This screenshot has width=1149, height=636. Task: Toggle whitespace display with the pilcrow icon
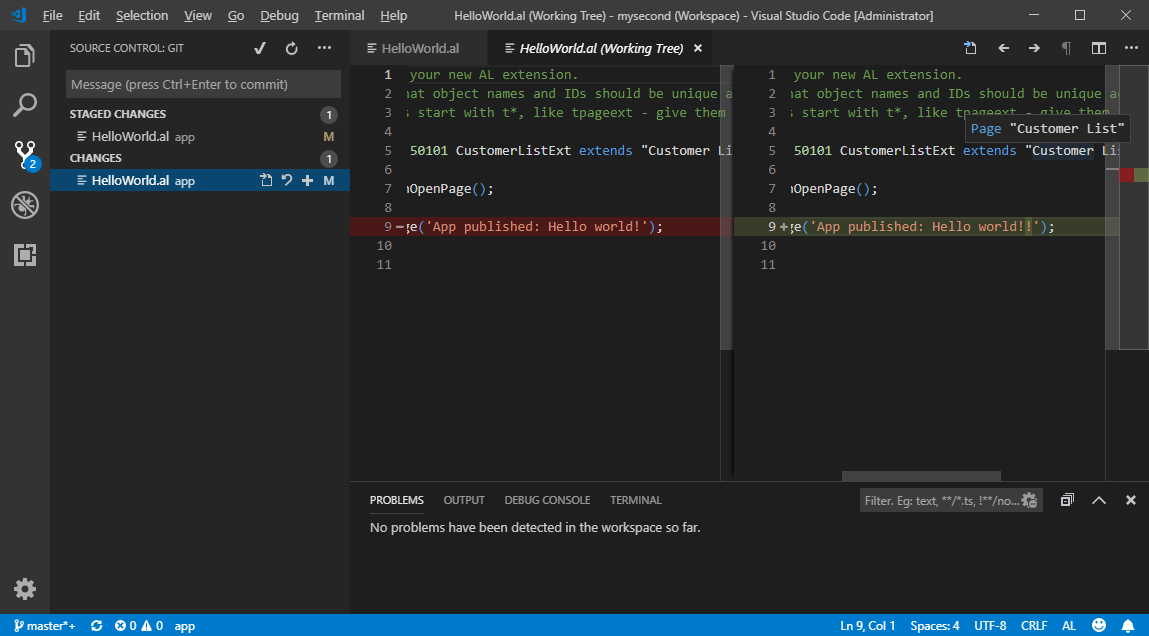pos(1066,48)
